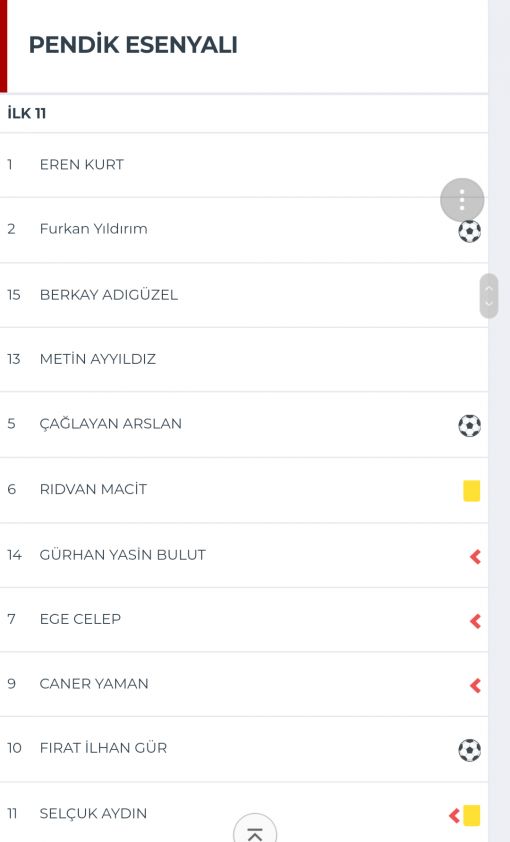Select Metin Ayyıldız in lineup
Screen dimensions: 510x842
98,359
